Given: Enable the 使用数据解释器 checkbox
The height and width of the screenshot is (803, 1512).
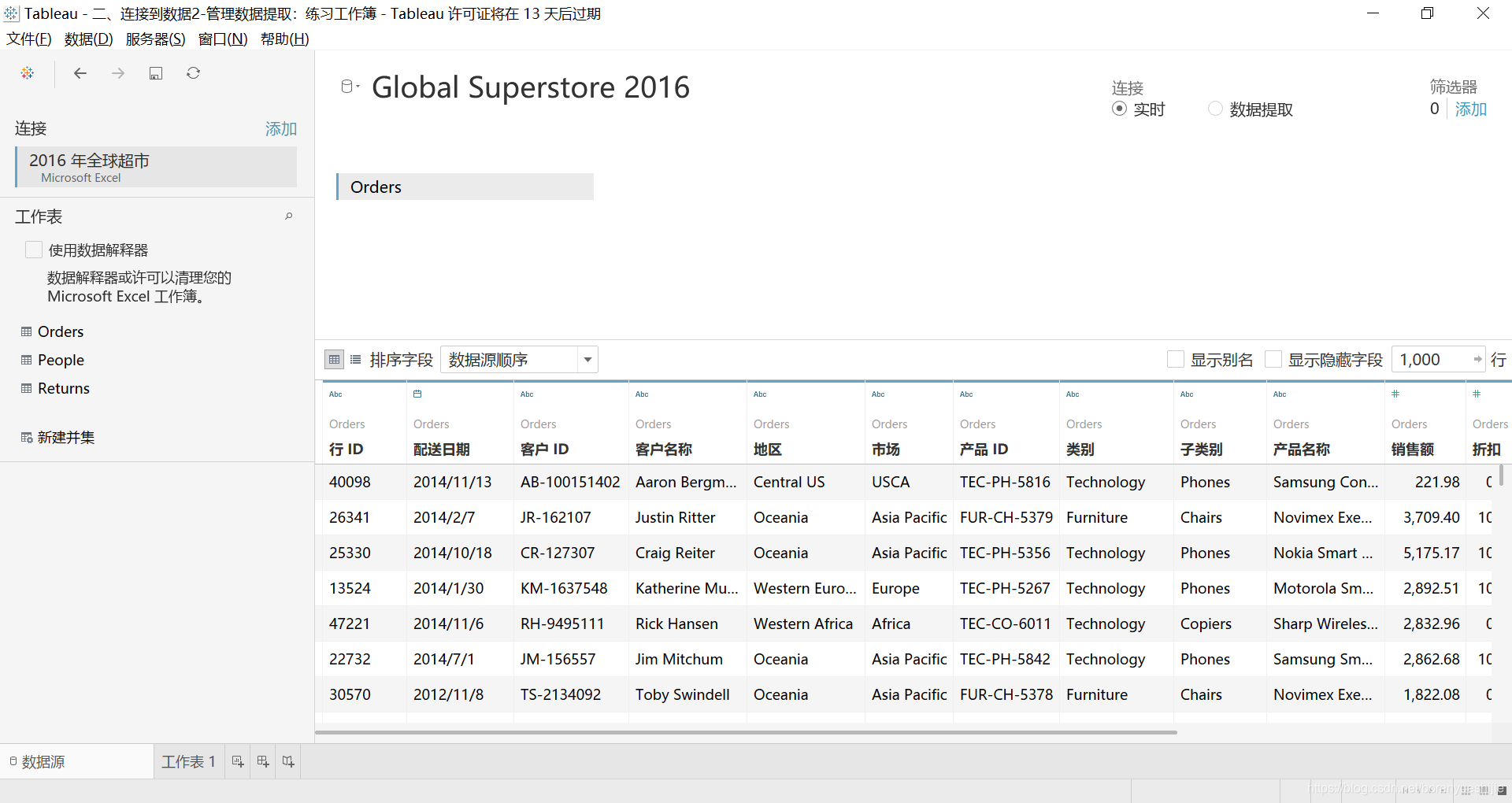Looking at the screenshot, I should [x=34, y=250].
